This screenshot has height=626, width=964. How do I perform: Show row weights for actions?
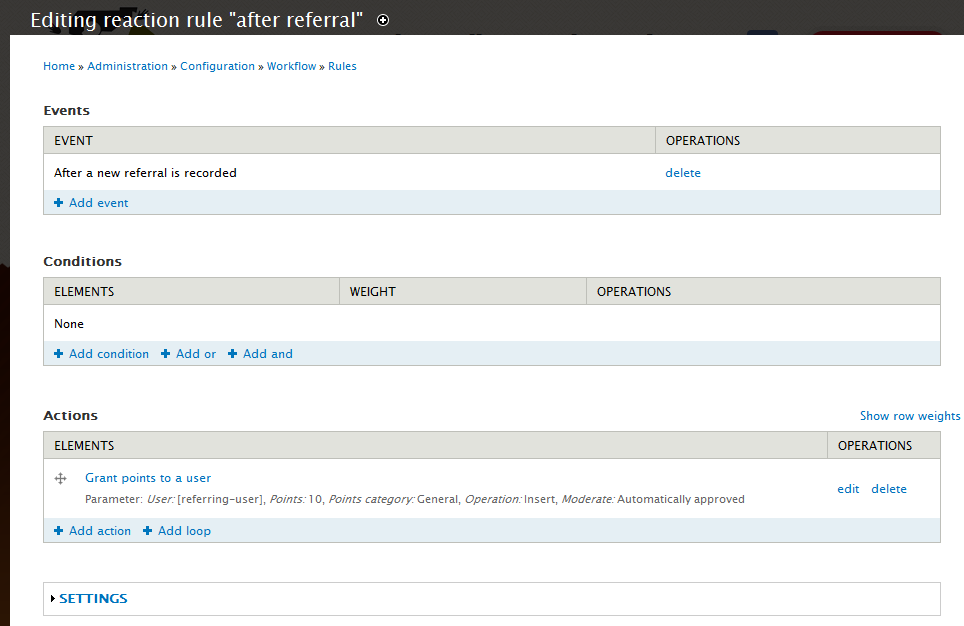point(909,415)
